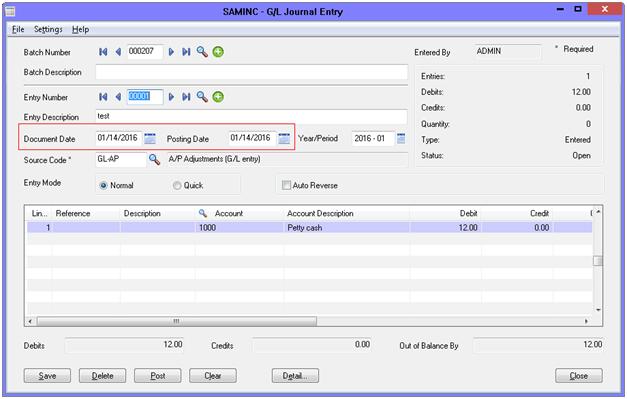This screenshot has height=399, width=627.
Task: Click grid vertical scrollbar thumb
Action: point(598,261)
